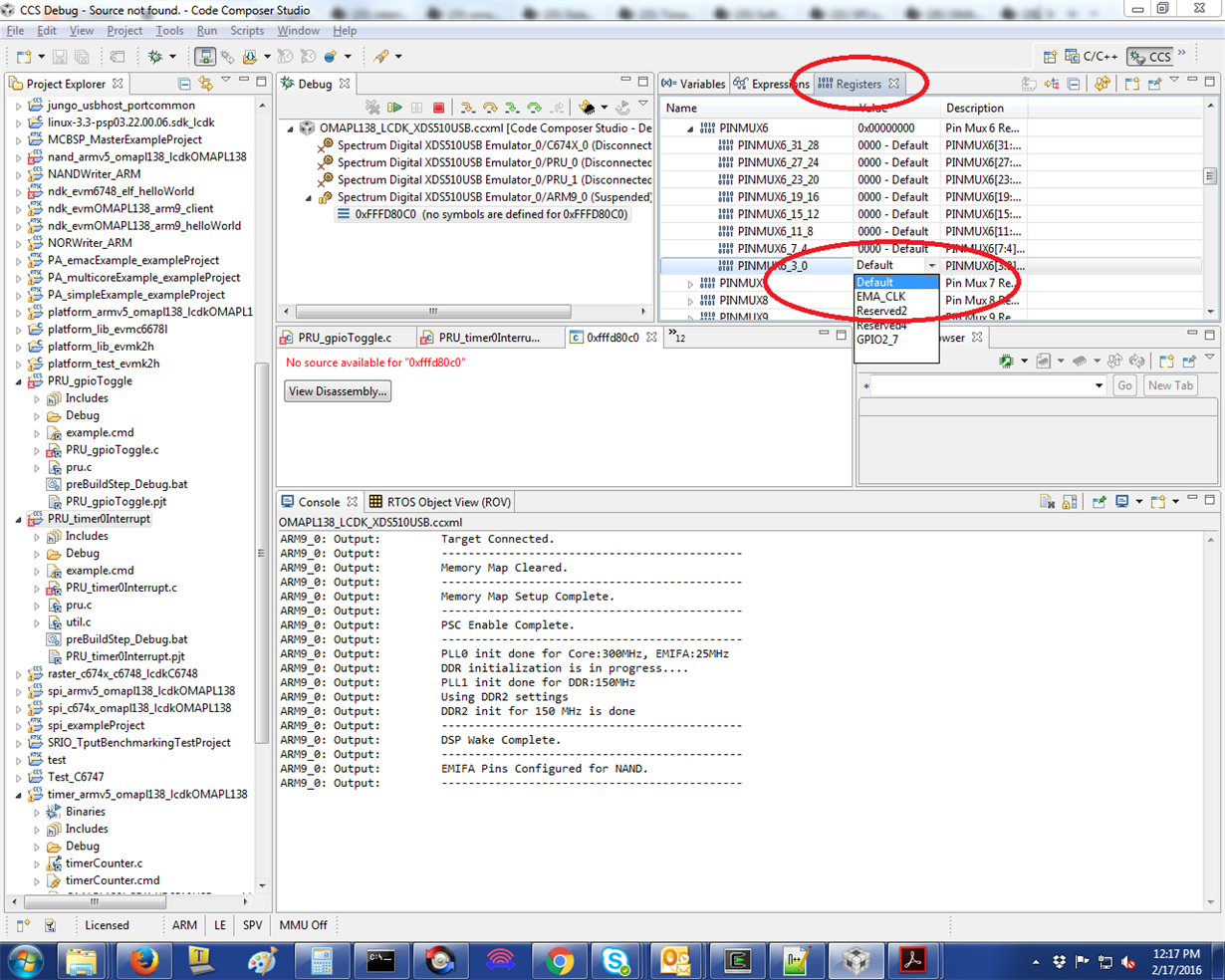
Task: Click the load program icon in main toolbar
Action: (250, 57)
